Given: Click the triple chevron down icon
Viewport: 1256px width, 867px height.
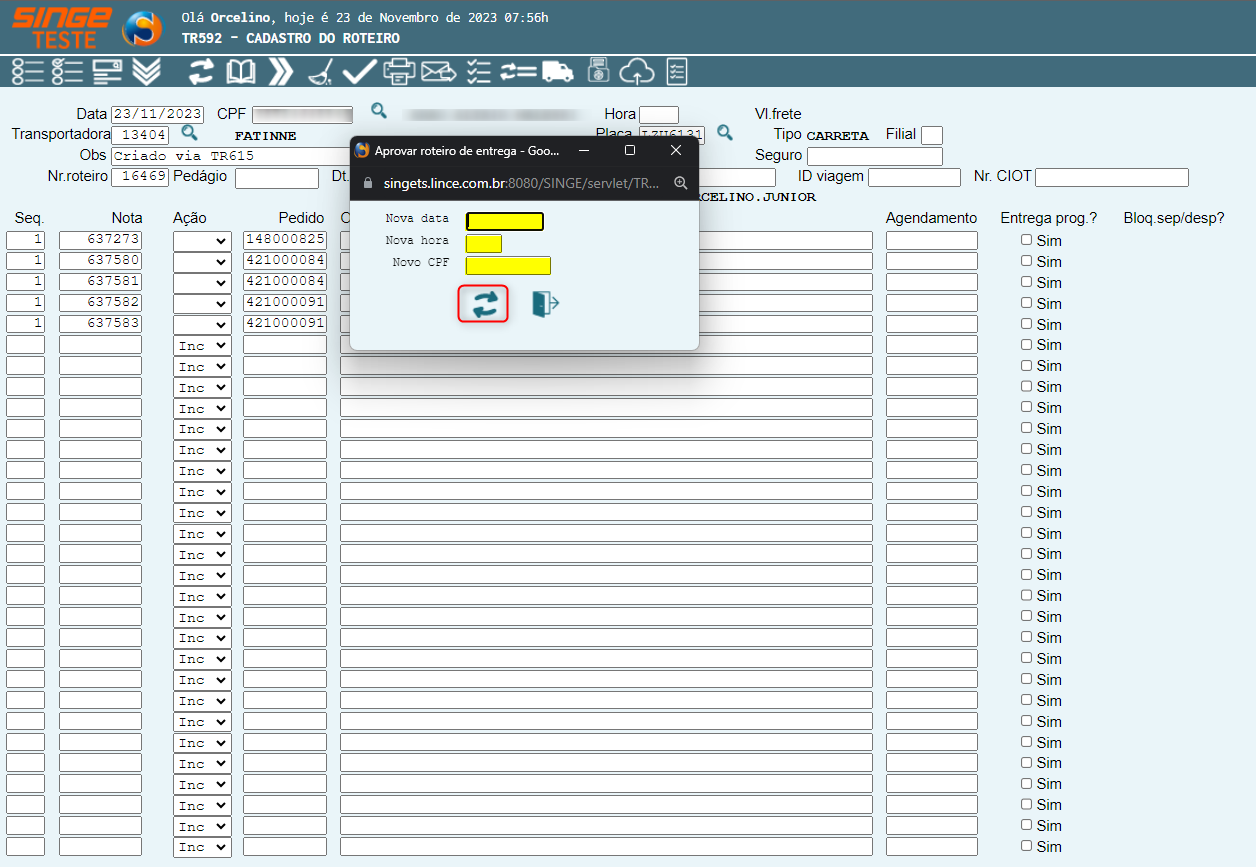Looking at the screenshot, I should pyautogui.click(x=146, y=72).
